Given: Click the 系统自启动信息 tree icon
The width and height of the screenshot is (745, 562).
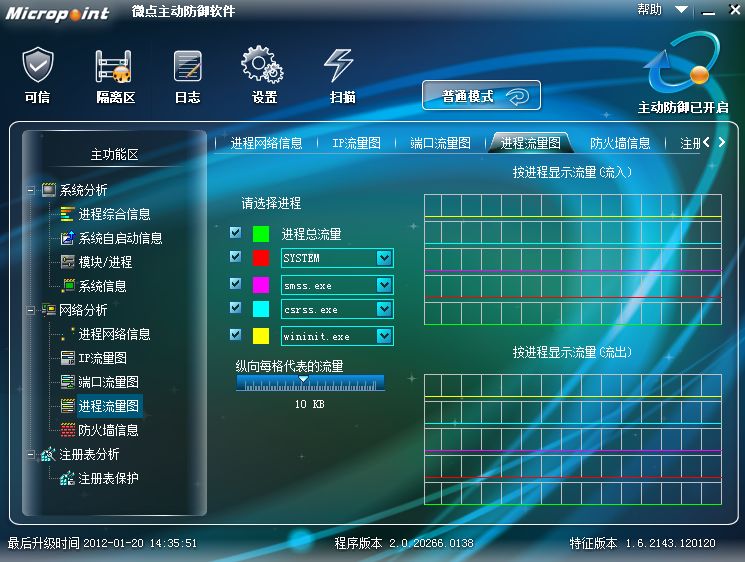Looking at the screenshot, I should [x=67, y=238].
